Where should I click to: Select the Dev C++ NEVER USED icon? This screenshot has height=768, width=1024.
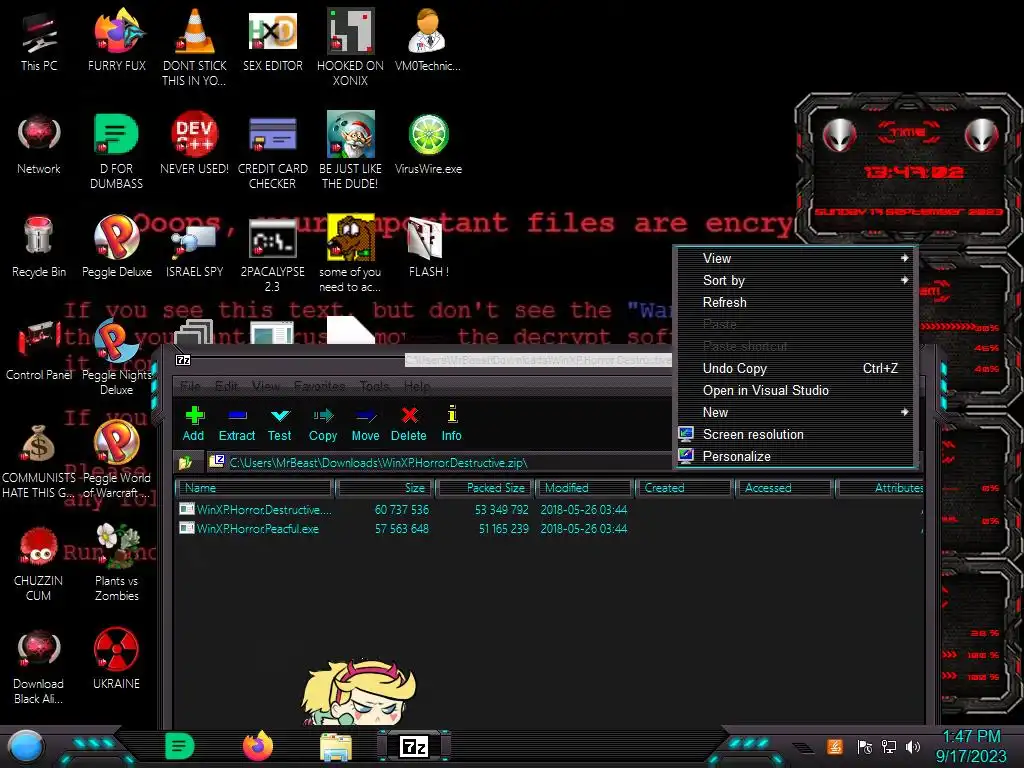[x=195, y=144]
